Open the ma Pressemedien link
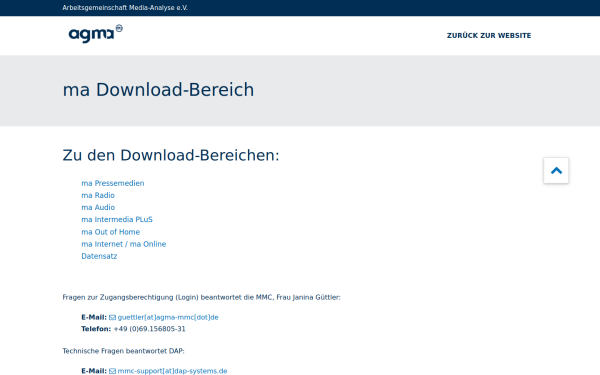 (x=113, y=183)
